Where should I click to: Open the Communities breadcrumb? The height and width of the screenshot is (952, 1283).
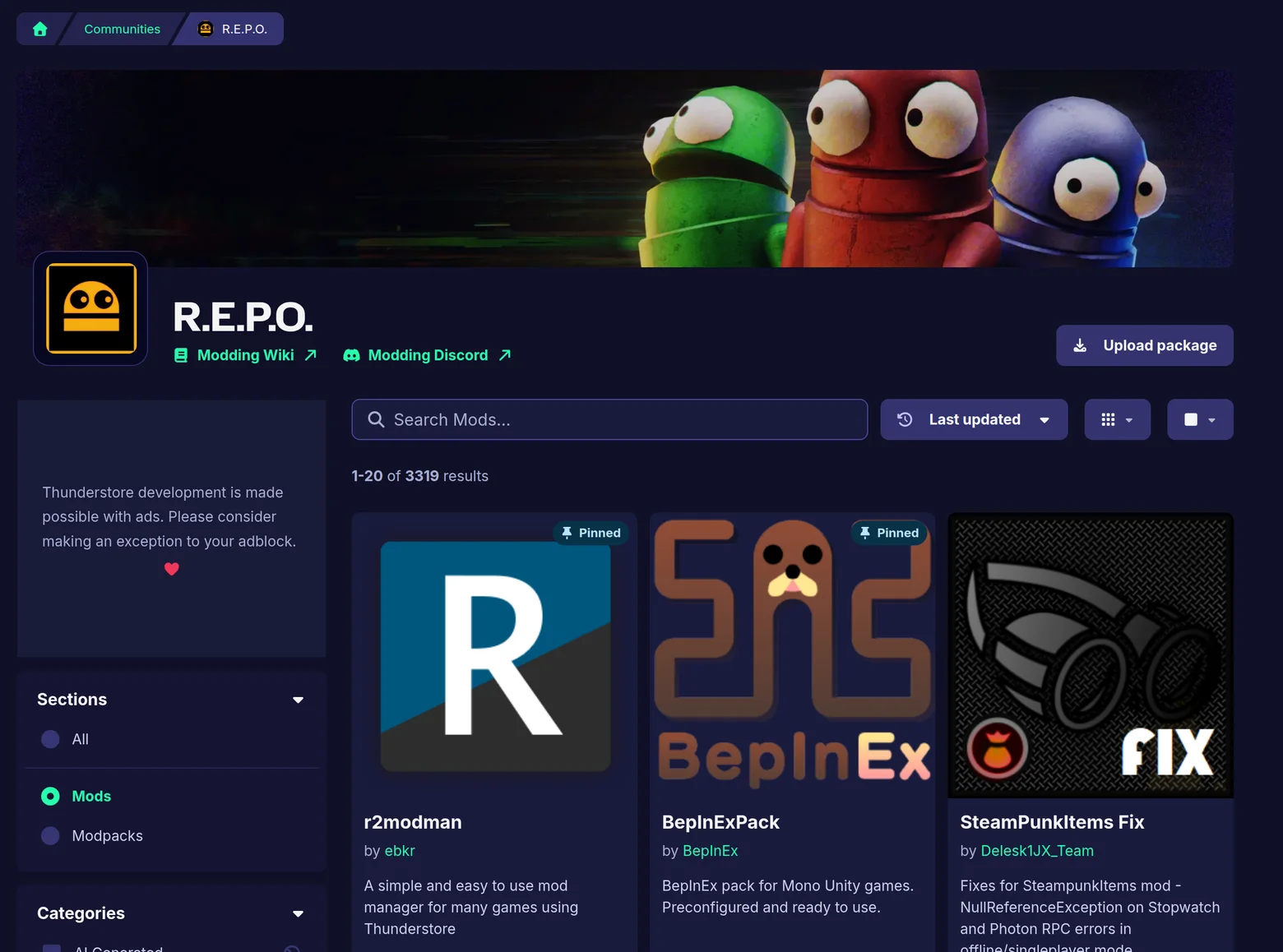122,29
